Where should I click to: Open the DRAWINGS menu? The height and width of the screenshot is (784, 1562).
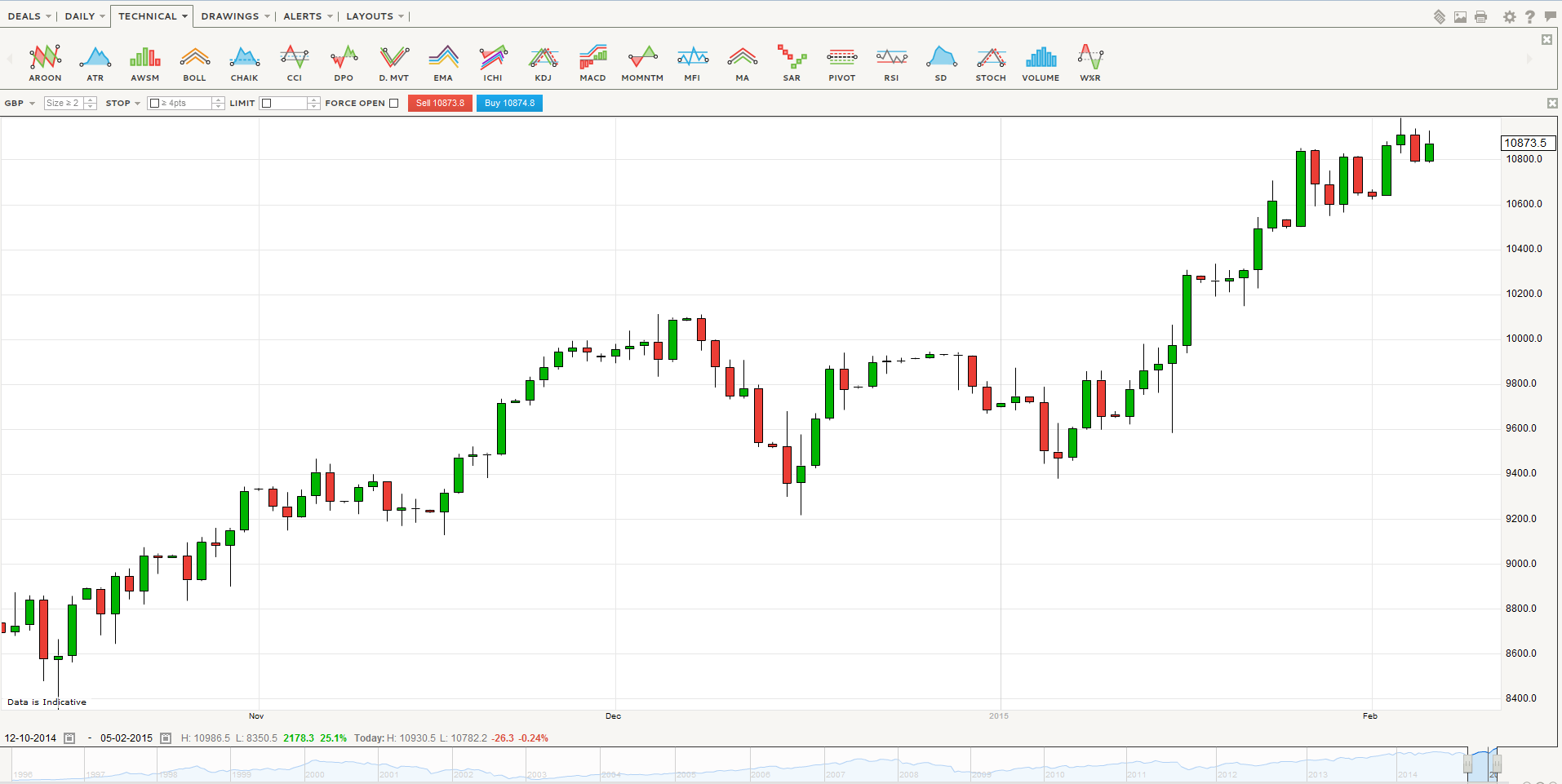tap(235, 16)
